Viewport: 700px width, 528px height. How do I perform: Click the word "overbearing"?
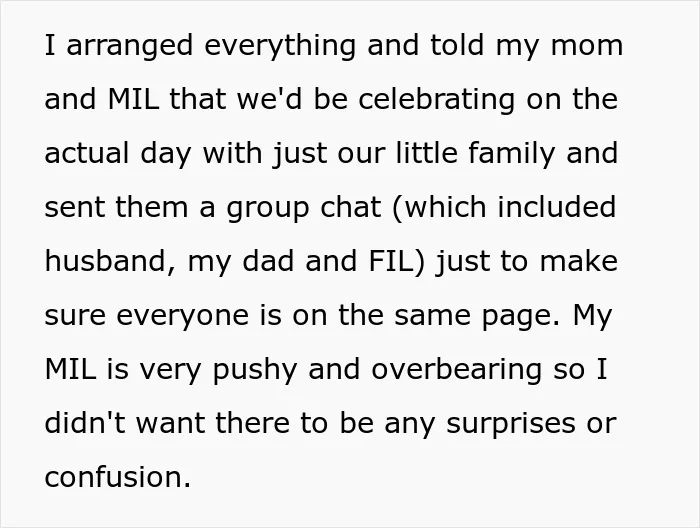click(x=456, y=370)
